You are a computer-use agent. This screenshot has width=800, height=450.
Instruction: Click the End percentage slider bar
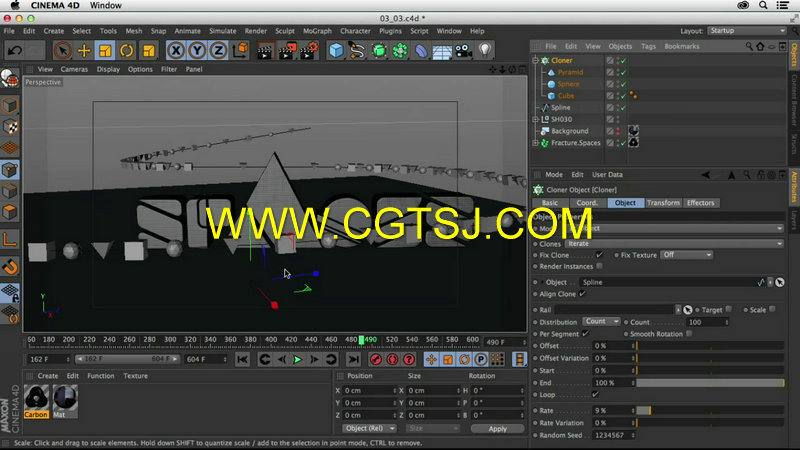[710, 383]
